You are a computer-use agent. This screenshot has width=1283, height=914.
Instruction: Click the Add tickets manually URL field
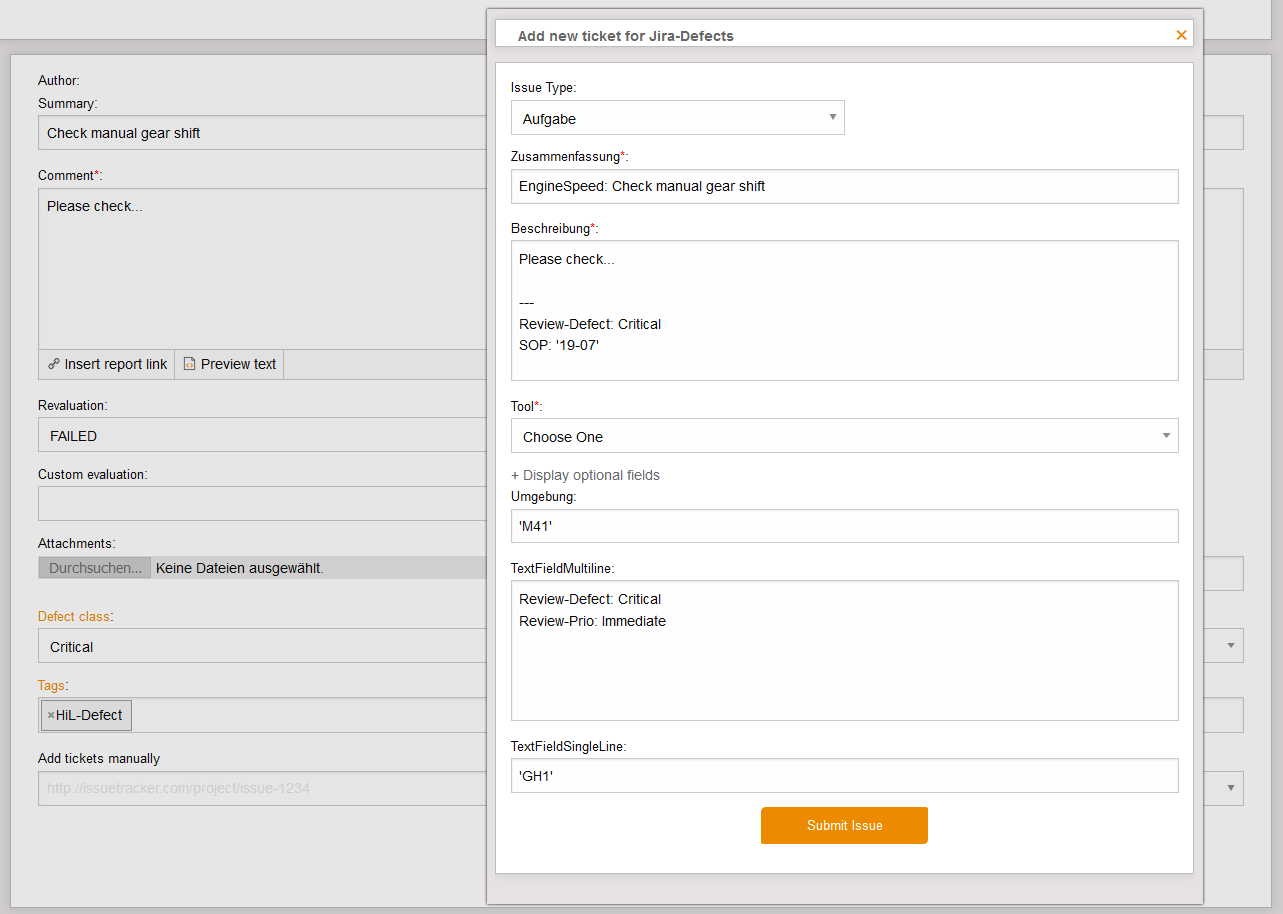260,788
